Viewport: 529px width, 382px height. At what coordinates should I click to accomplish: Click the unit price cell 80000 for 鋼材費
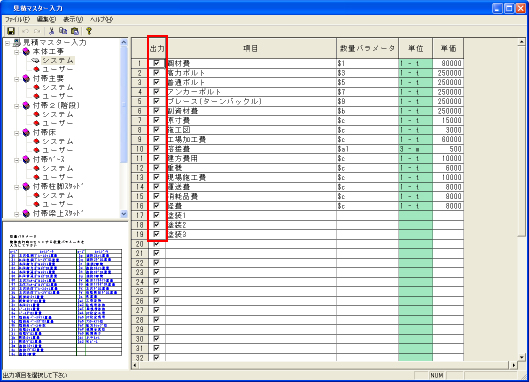[448, 63]
